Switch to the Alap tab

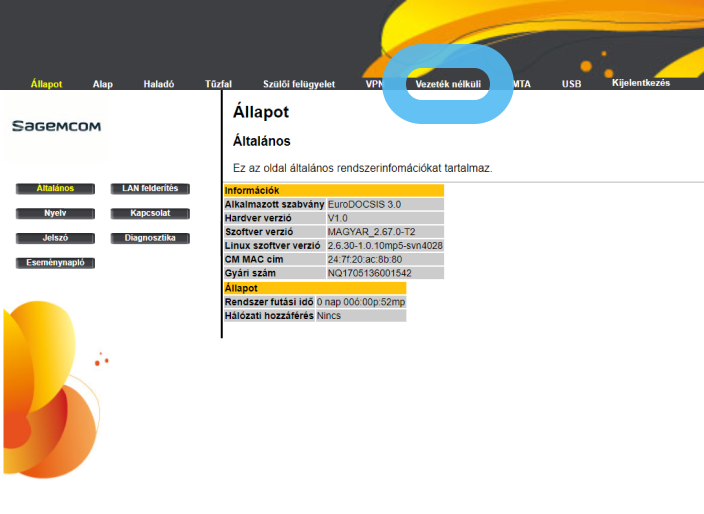103,85
